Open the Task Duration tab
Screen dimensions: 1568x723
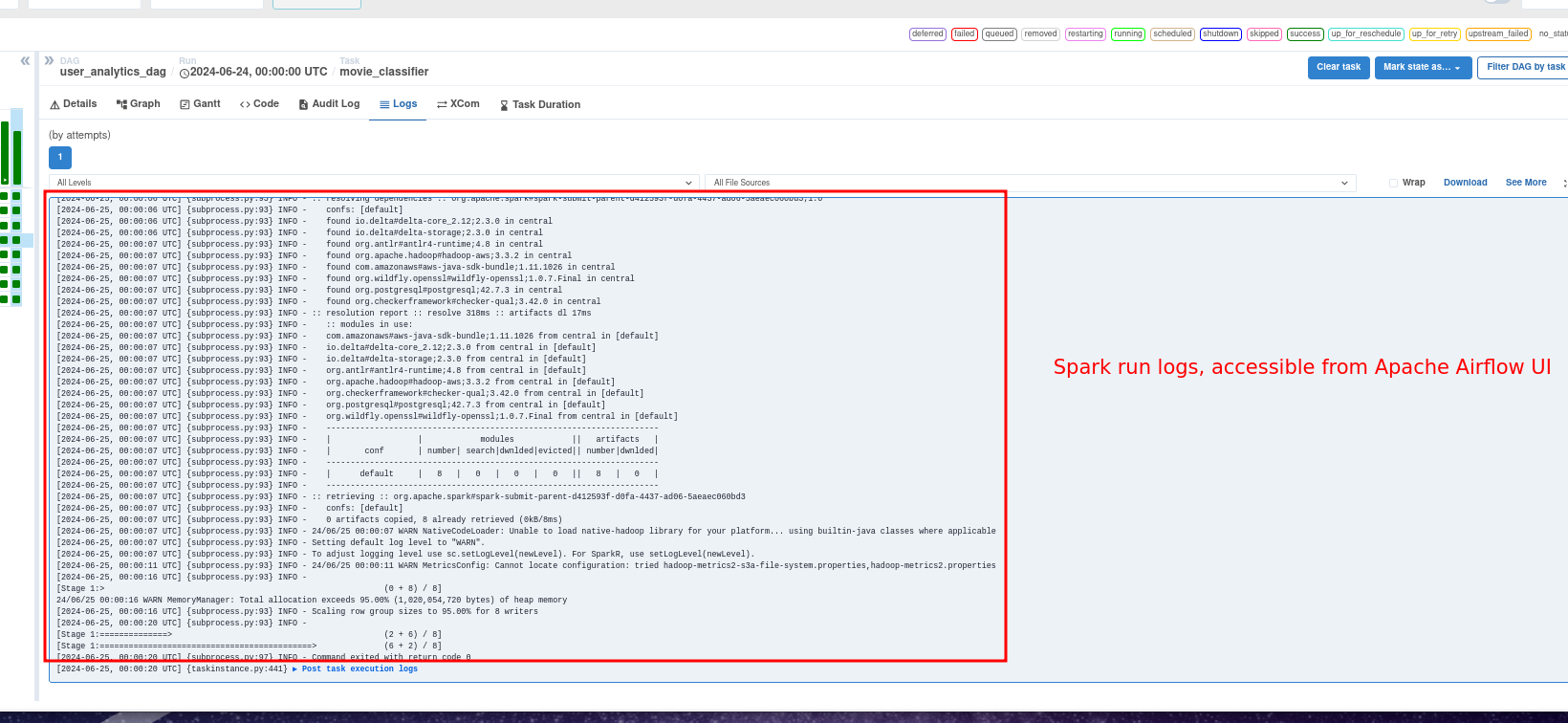click(539, 105)
